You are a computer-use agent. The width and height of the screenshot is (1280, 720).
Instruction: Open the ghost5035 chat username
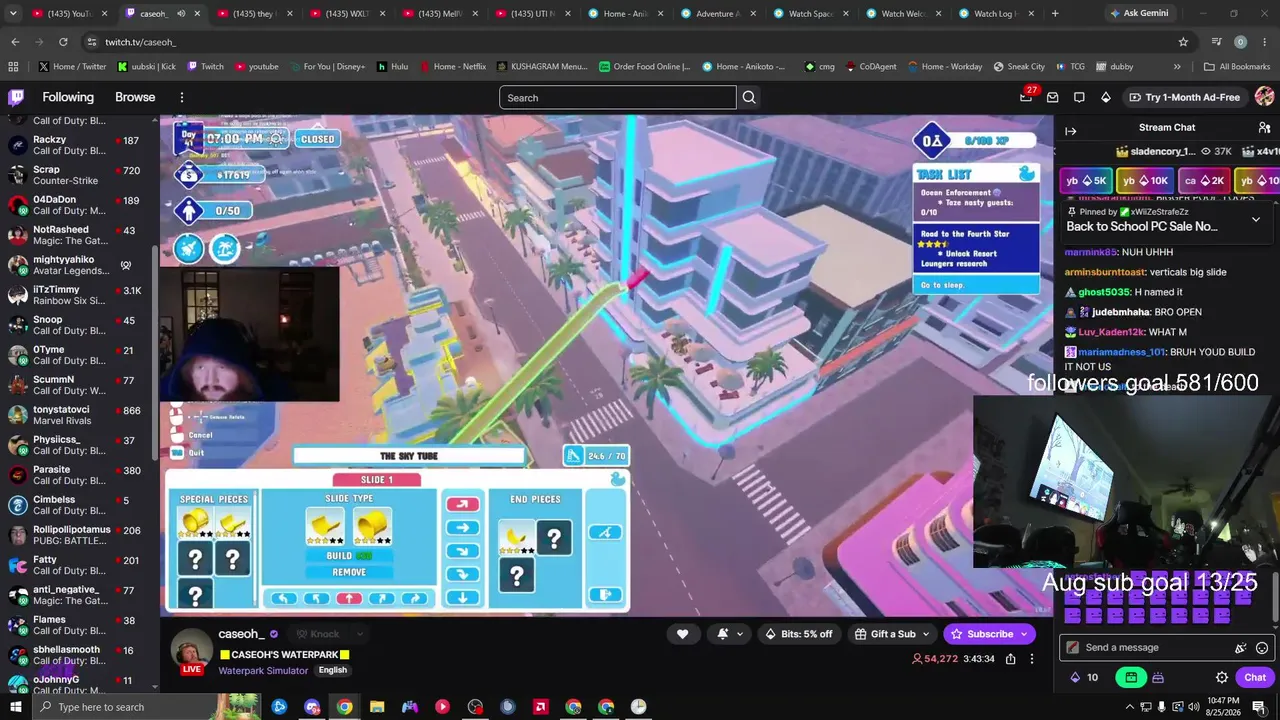pos(1104,292)
